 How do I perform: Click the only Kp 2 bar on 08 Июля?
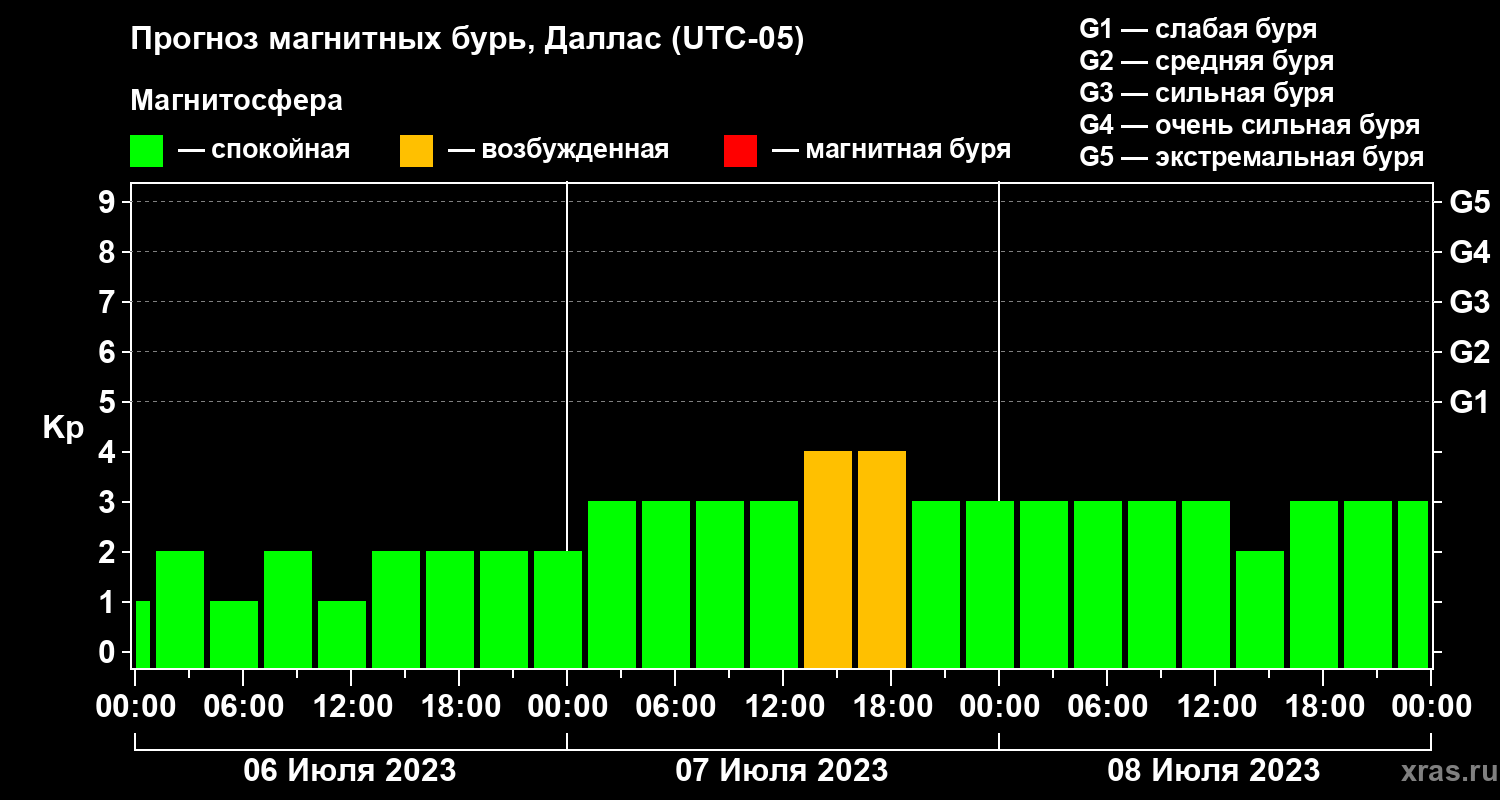[1260, 609]
